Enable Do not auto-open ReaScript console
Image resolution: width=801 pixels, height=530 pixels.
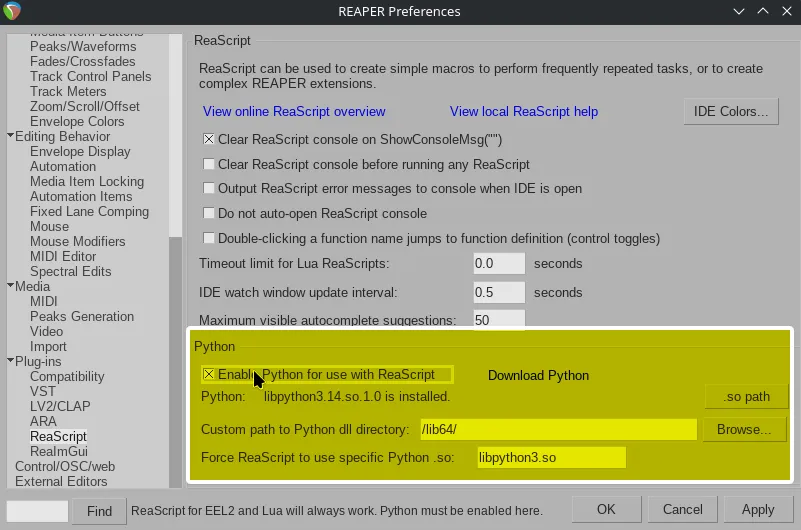click(208, 213)
